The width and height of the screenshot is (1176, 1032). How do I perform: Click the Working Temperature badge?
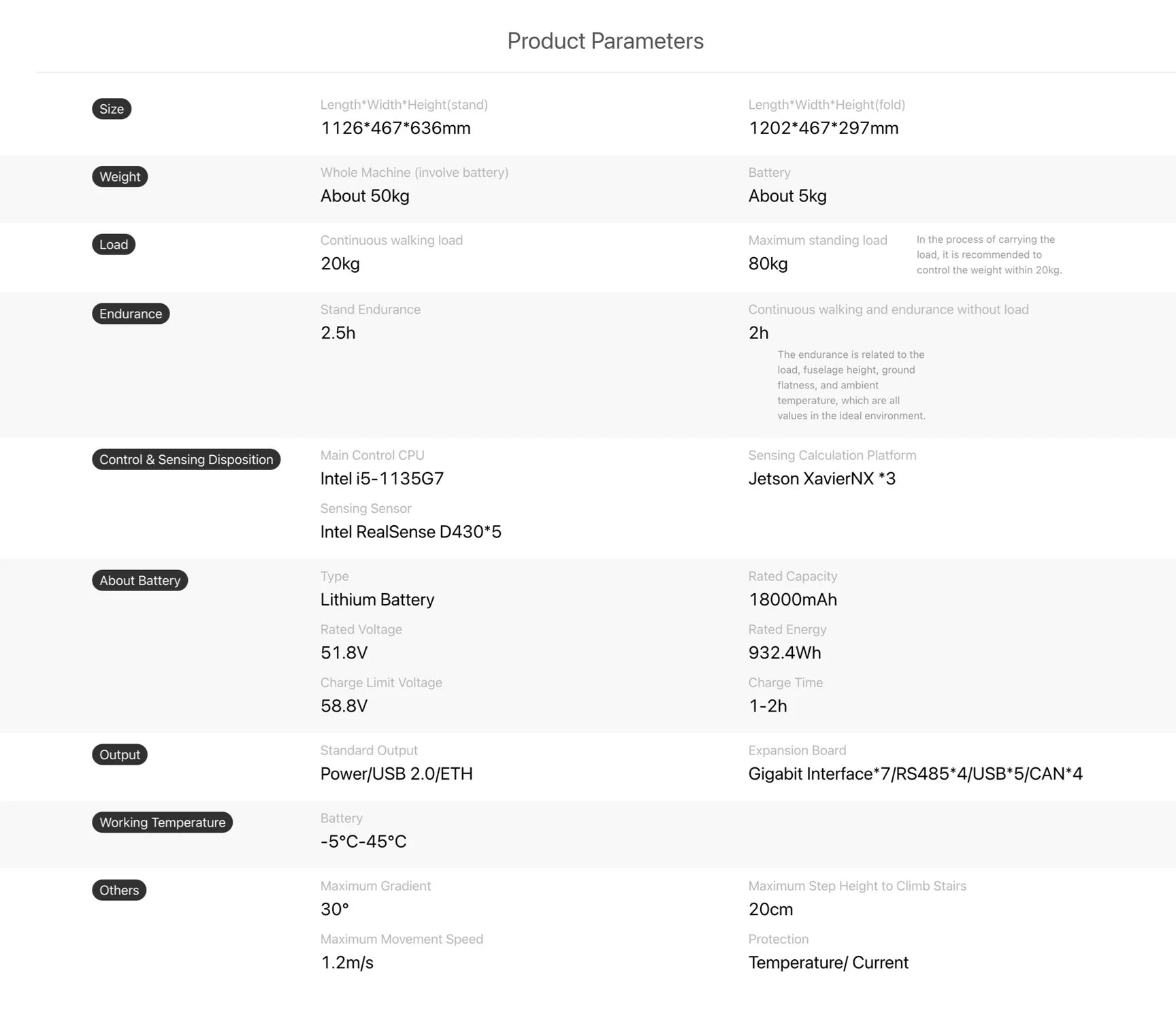click(x=162, y=822)
